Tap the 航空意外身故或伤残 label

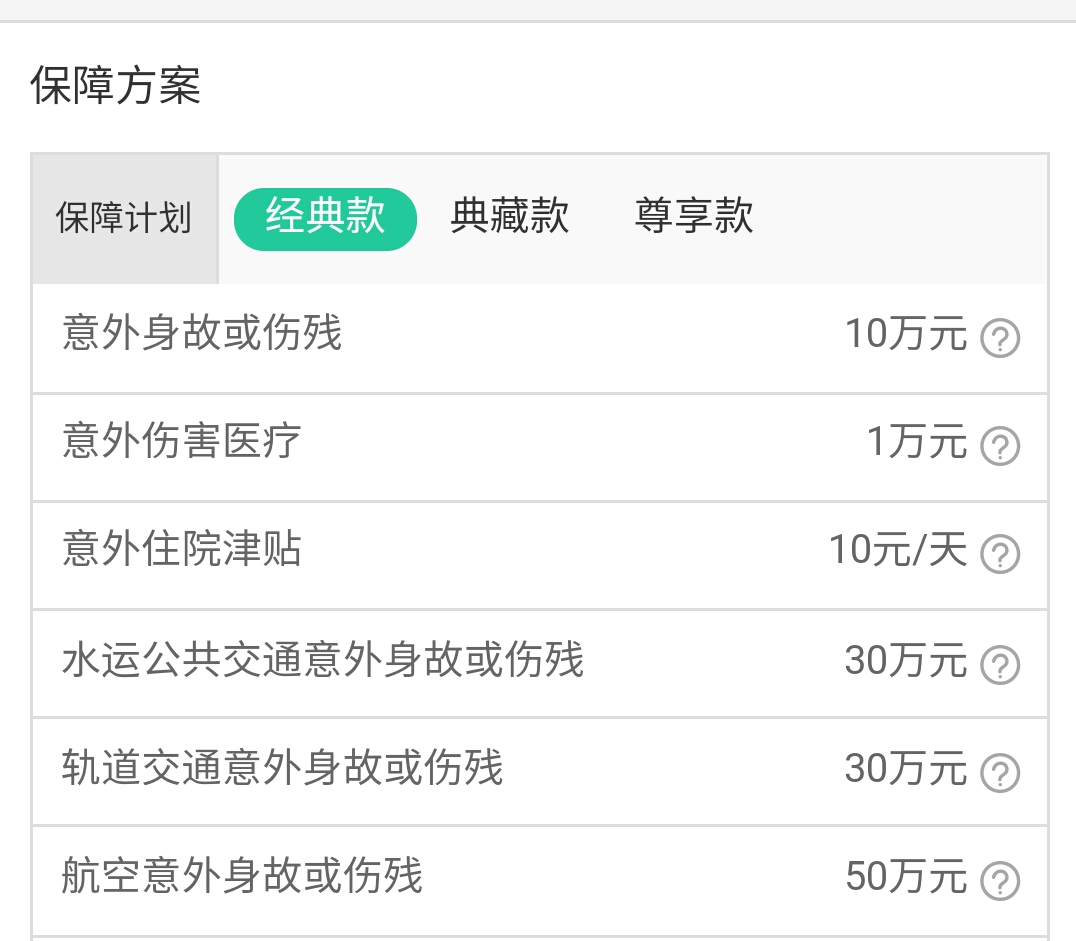(x=242, y=876)
